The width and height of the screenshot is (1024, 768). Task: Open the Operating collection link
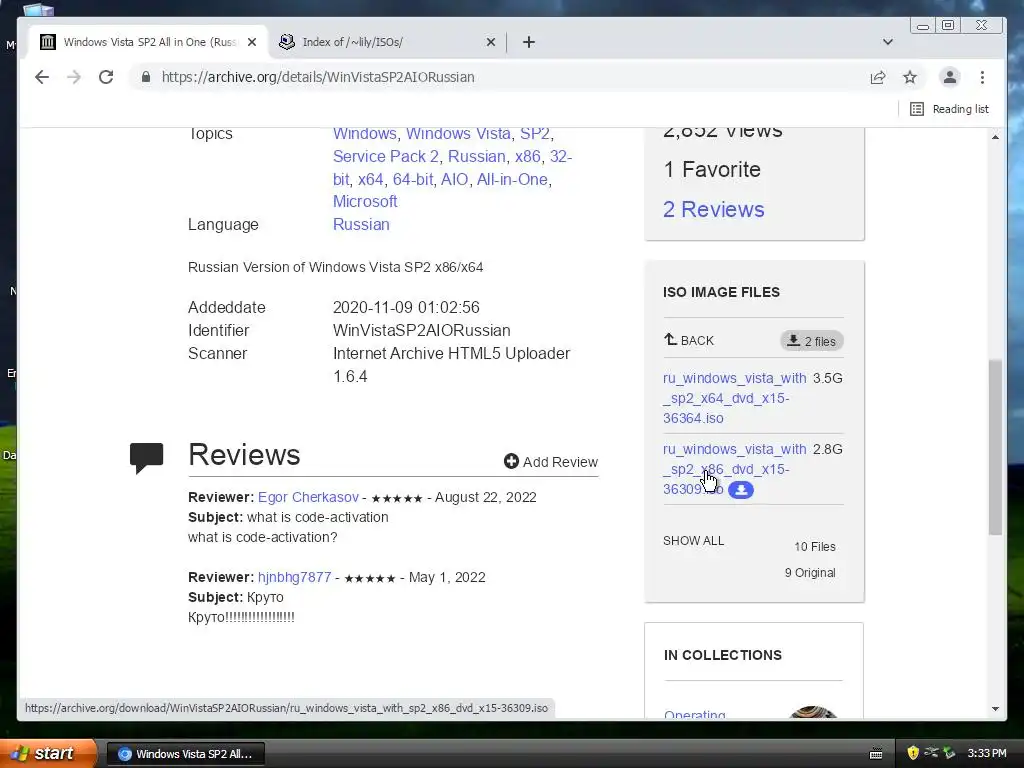695,714
